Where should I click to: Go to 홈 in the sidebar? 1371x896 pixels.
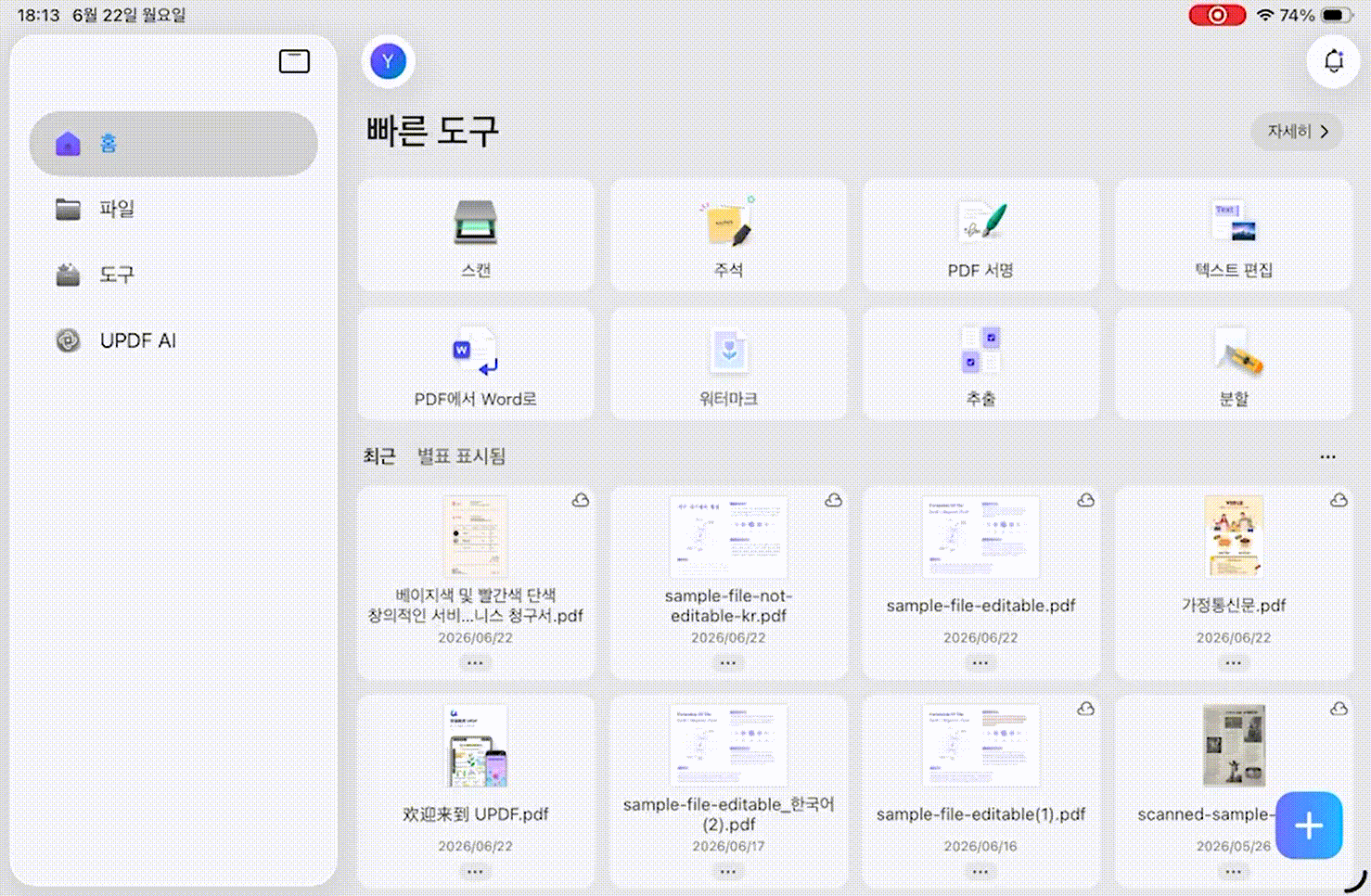173,144
